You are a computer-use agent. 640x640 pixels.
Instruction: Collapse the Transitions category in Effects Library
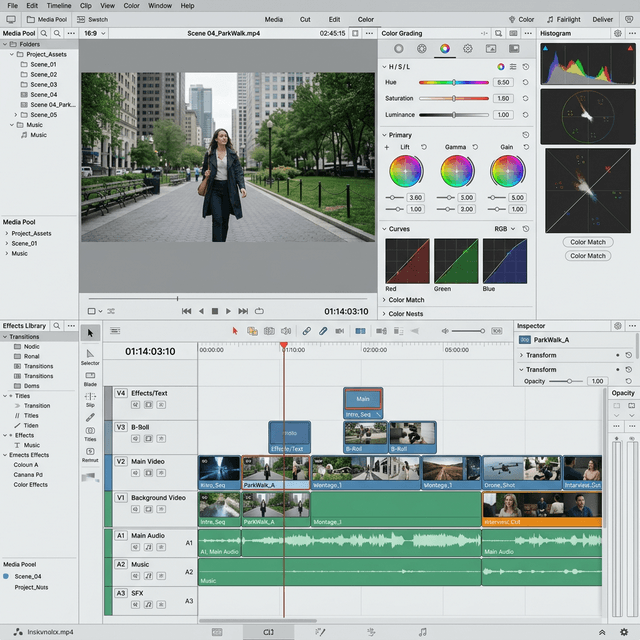point(5,337)
